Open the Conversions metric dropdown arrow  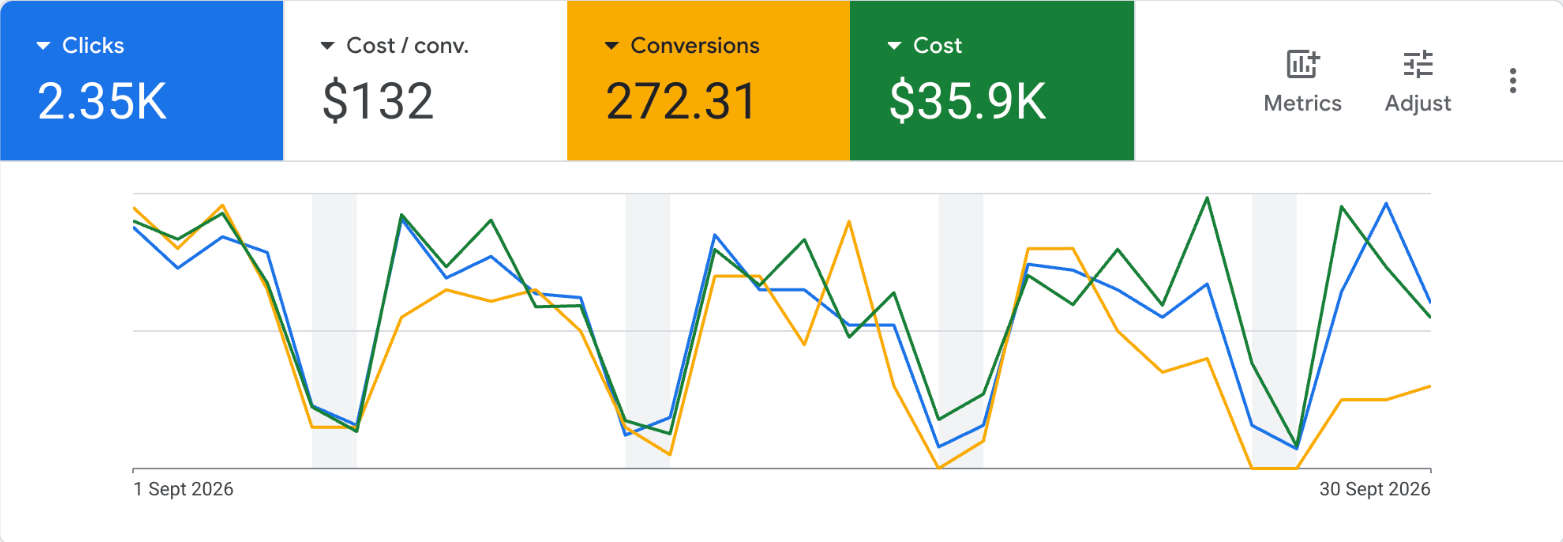pyautogui.click(x=611, y=46)
